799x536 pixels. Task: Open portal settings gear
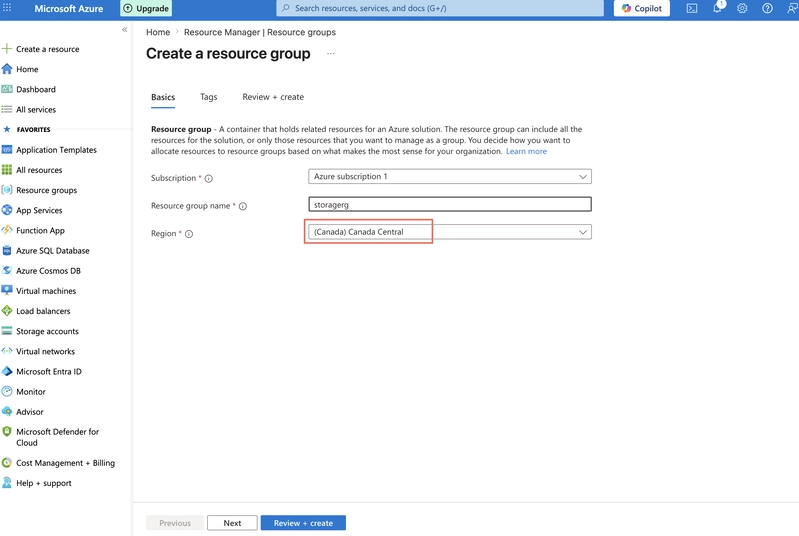click(742, 8)
